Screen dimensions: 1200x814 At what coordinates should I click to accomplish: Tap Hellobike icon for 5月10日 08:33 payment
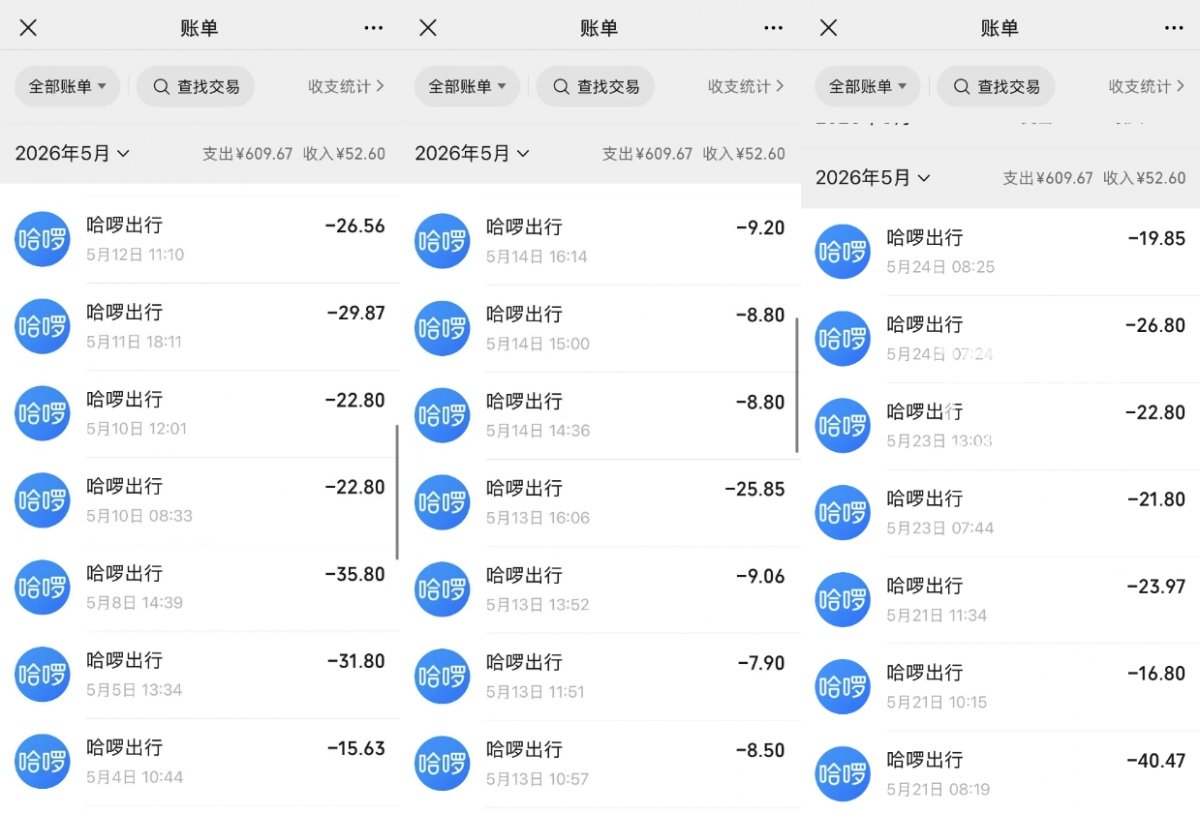click(x=42, y=500)
